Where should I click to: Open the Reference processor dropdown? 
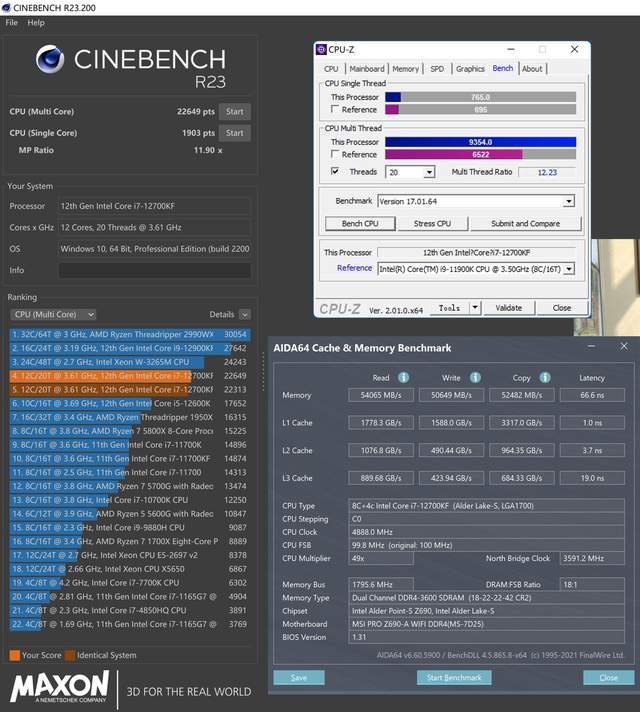click(569, 269)
